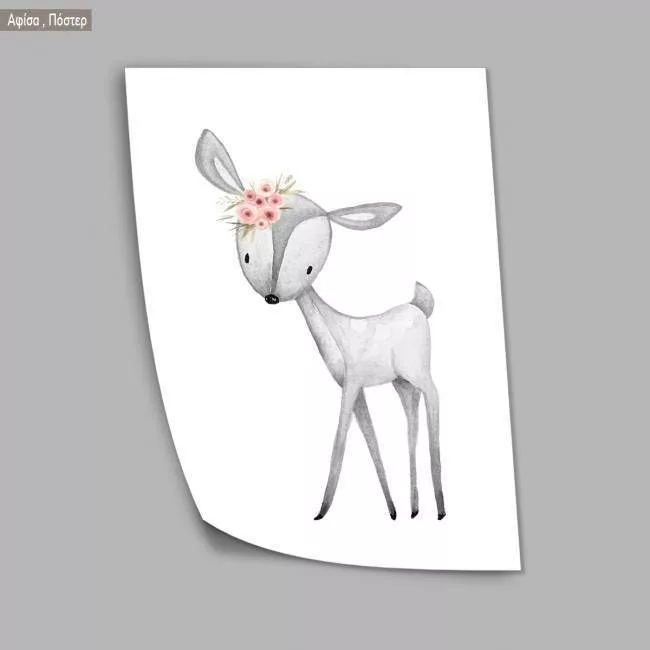Click the top-left corner of the poster

[128, 70]
